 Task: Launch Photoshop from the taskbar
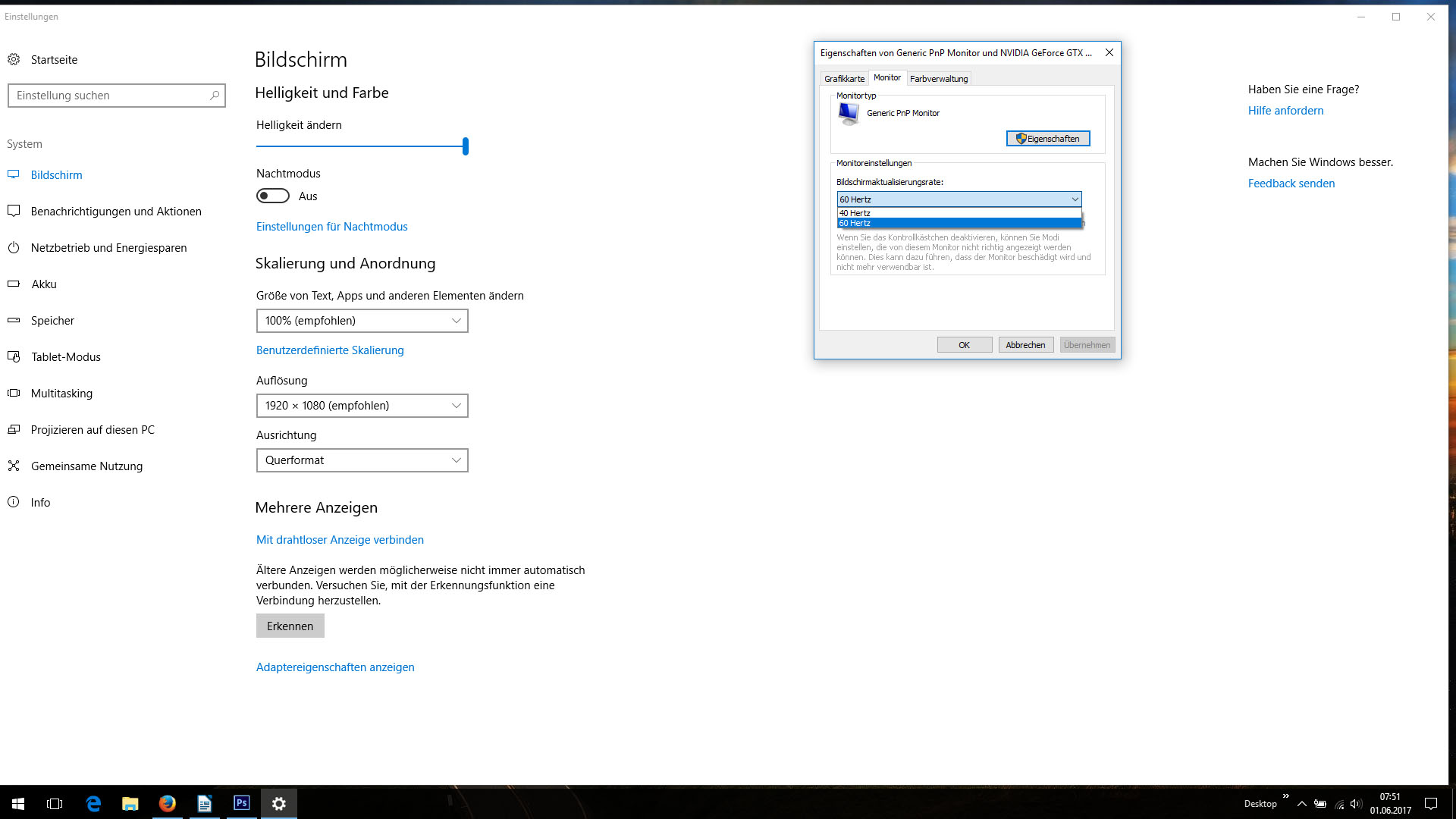[x=241, y=803]
